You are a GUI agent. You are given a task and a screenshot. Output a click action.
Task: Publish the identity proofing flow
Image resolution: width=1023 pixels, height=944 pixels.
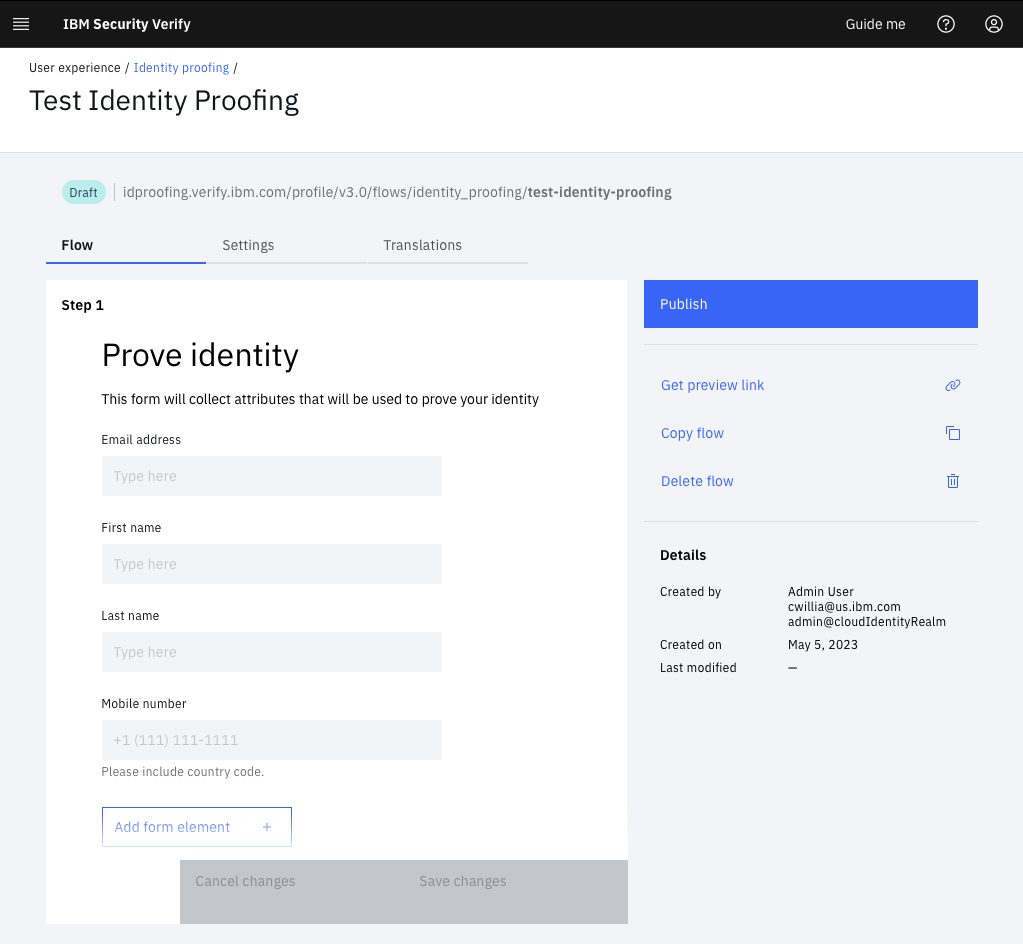click(810, 303)
